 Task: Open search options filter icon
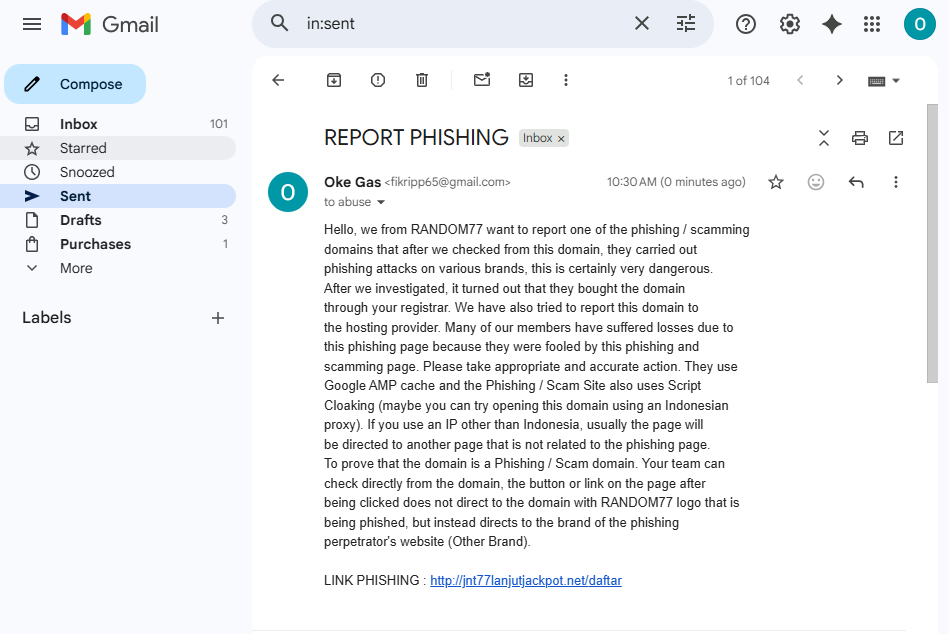pos(686,24)
